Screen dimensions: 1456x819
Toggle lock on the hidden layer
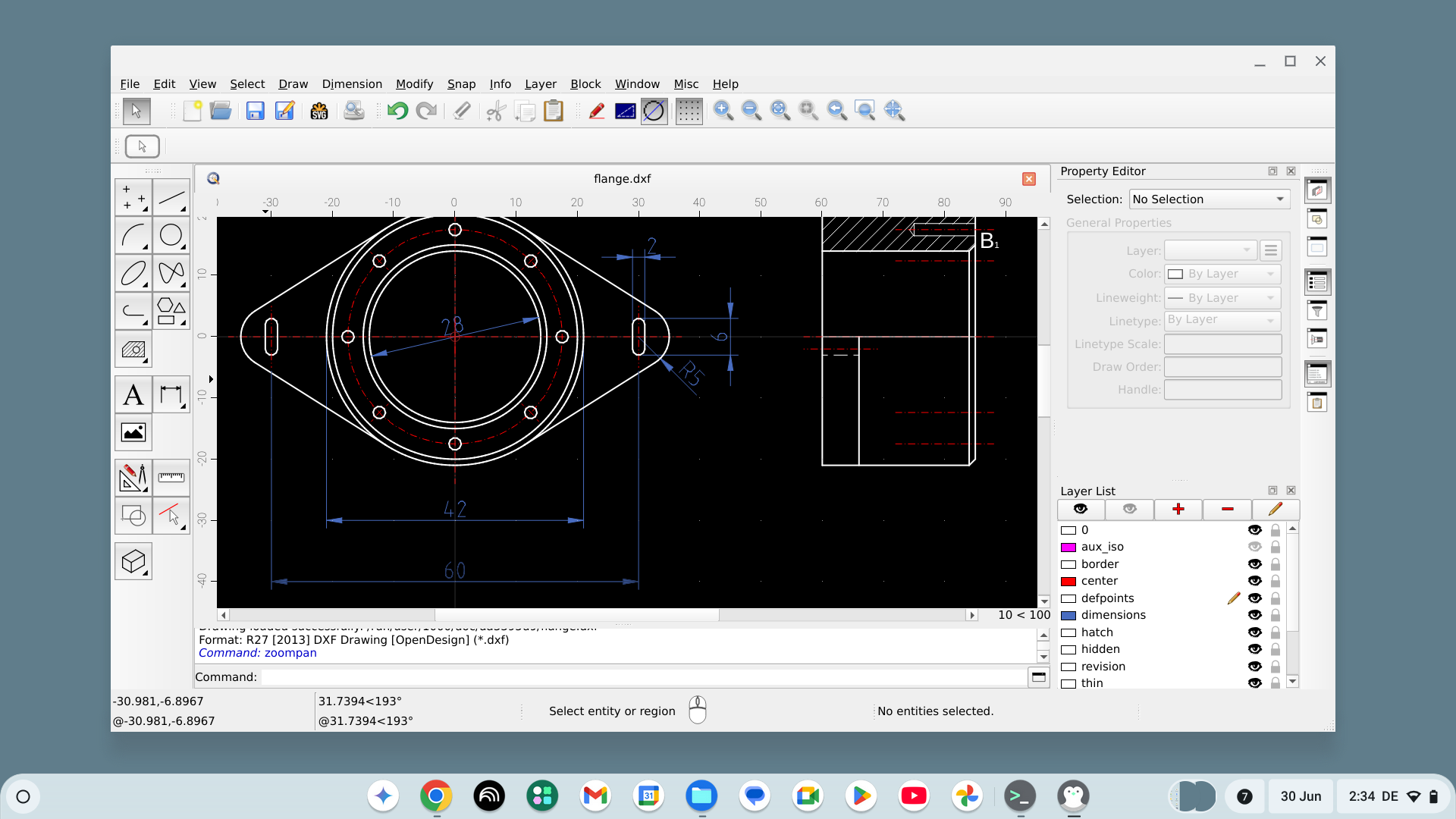point(1276,649)
